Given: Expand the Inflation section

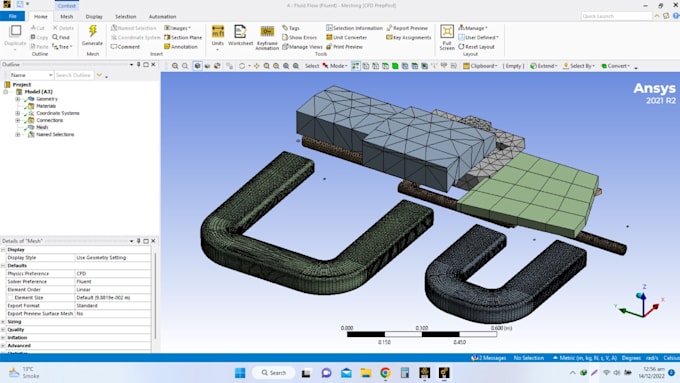Looking at the screenshot, I should pos(3,337).
